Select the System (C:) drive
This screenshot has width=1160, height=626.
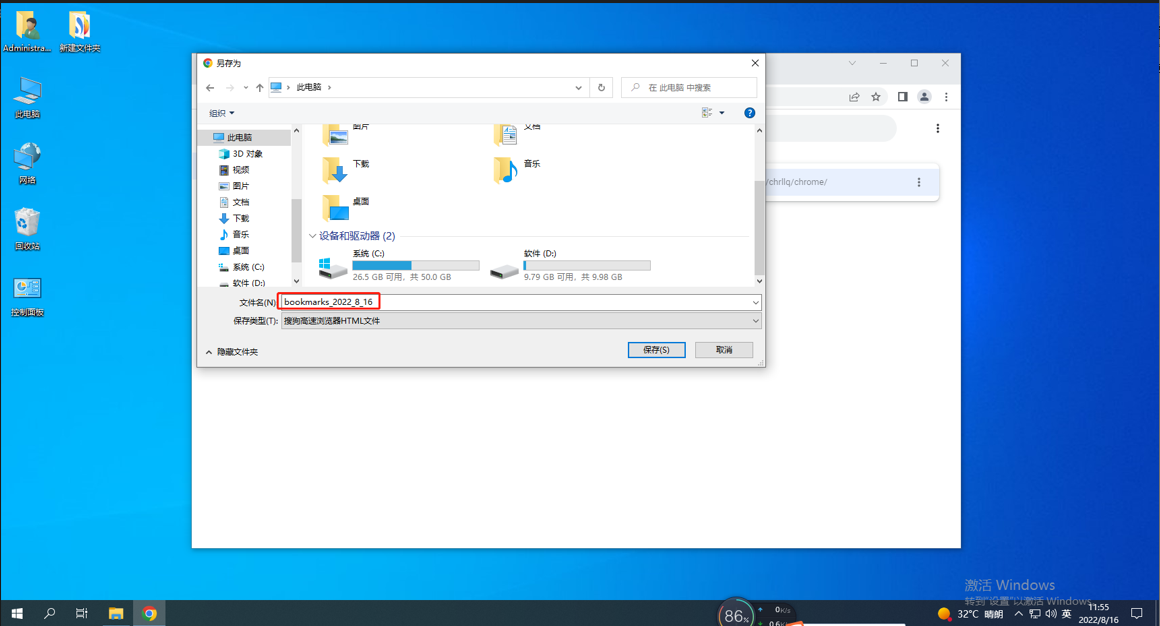333,268
